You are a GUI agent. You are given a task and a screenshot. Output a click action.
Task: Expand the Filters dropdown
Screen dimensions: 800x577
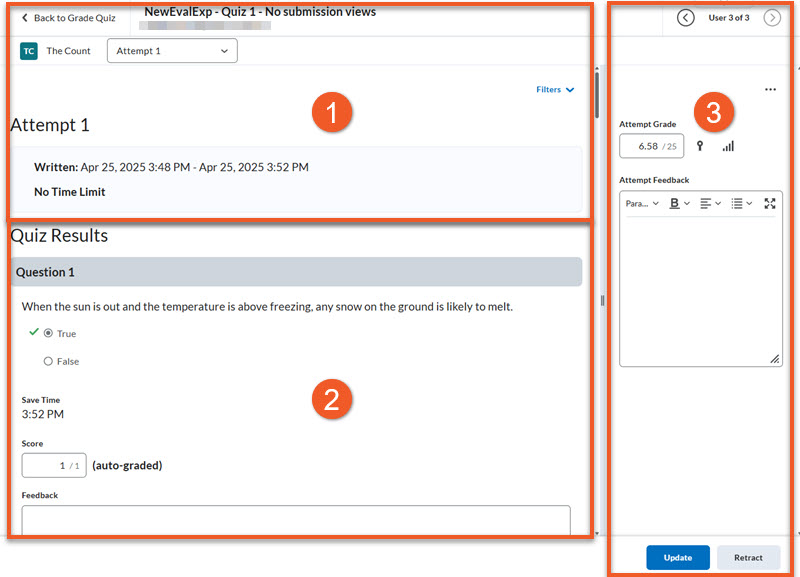pos(555,90)
